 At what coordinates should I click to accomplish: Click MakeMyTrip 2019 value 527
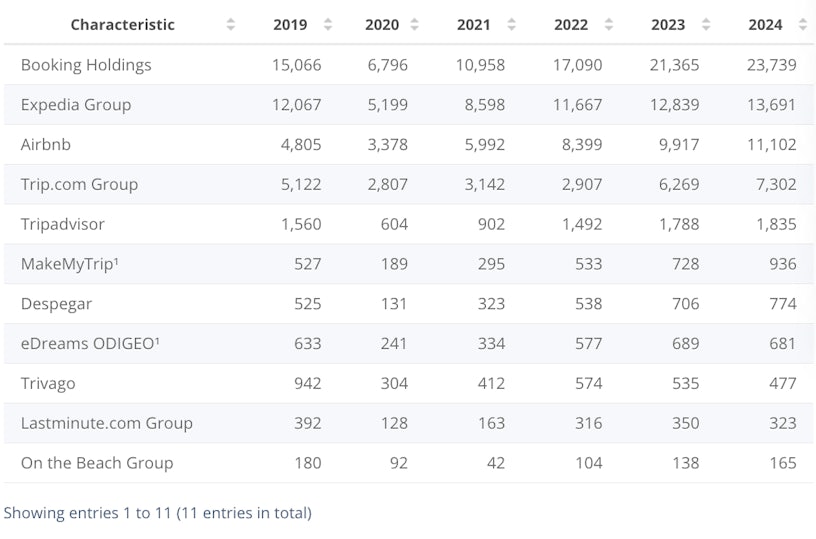[x=308, y=264]
